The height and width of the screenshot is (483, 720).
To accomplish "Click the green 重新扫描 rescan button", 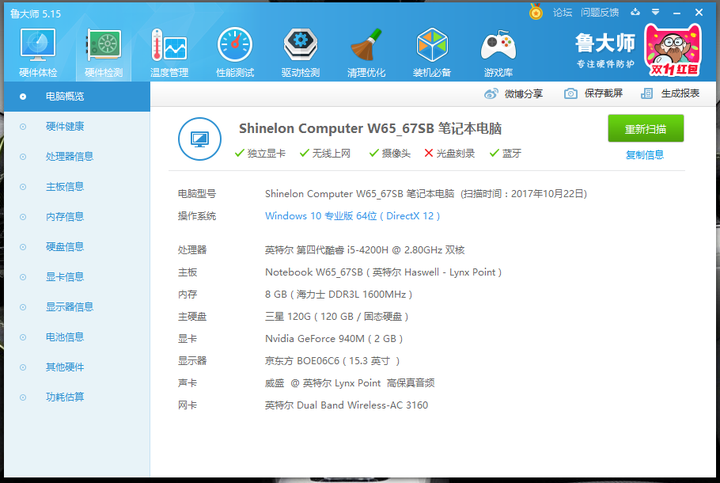I will (x=646, y=129).
